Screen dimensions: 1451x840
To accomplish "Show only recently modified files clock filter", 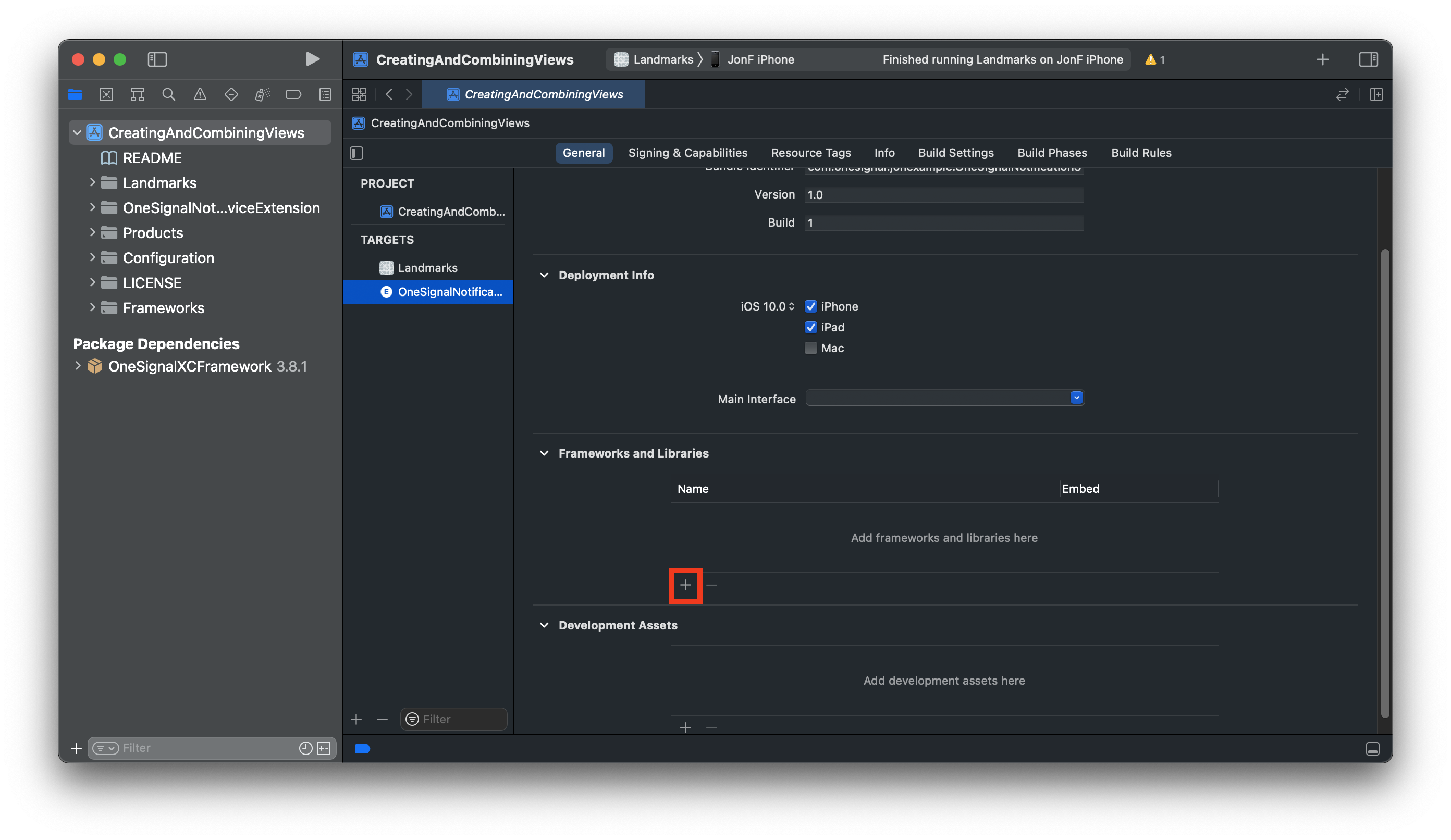I will point(306,748).
